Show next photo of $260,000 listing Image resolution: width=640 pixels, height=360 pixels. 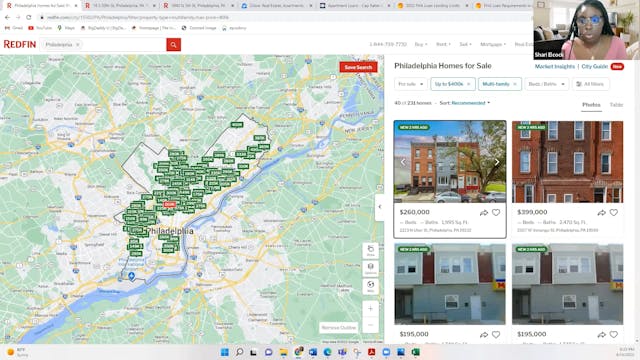pos(497,162)
